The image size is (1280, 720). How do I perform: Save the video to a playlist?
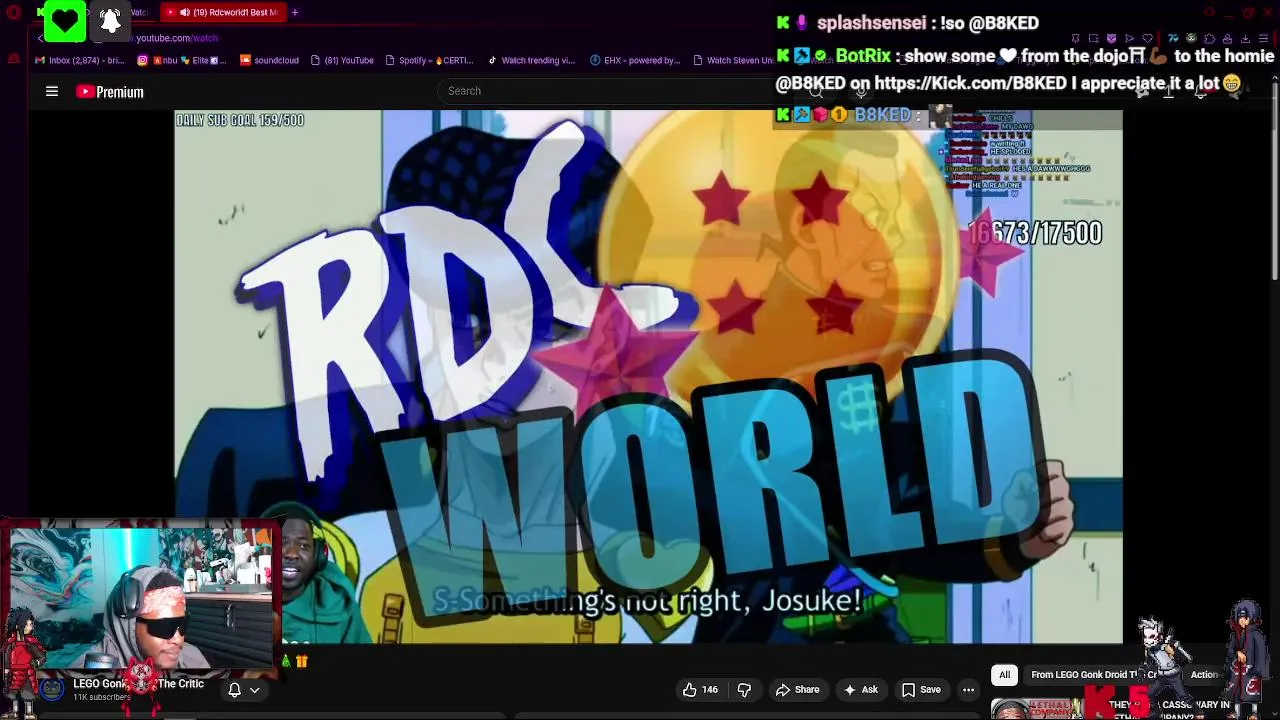pyautogui.click(x=921, y=690)
